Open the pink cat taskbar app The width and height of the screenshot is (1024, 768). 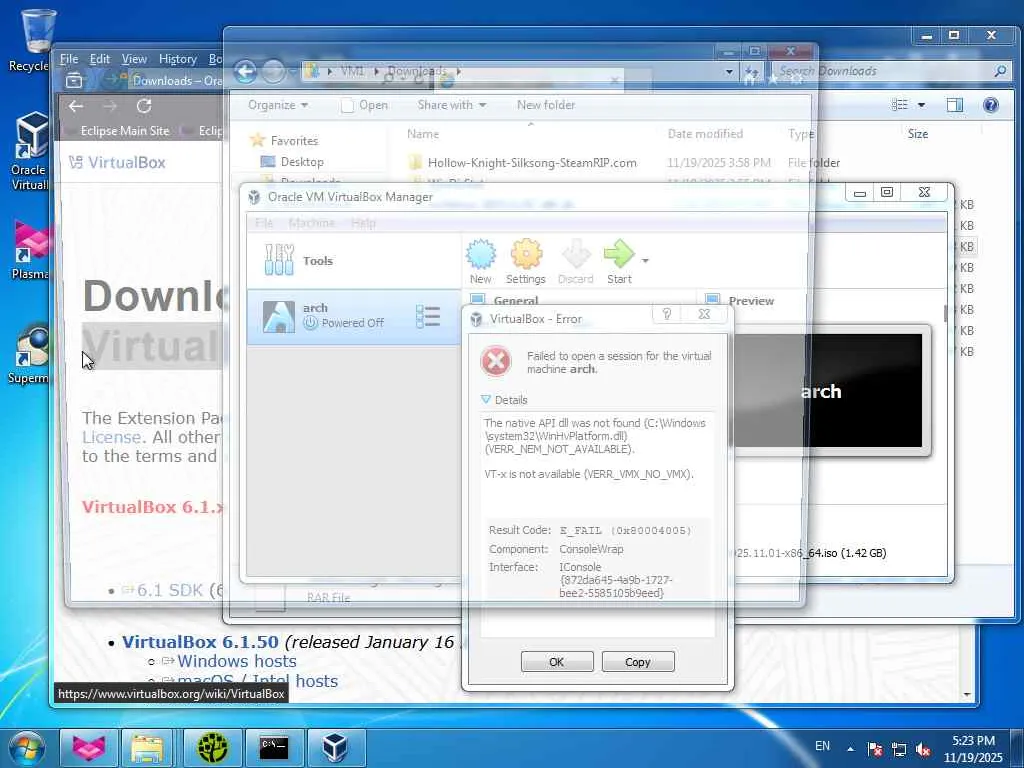pos(89,748)
